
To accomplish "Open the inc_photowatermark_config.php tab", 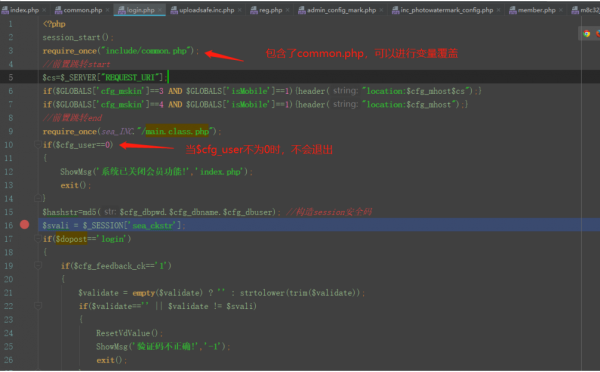I will click(443, 10).
